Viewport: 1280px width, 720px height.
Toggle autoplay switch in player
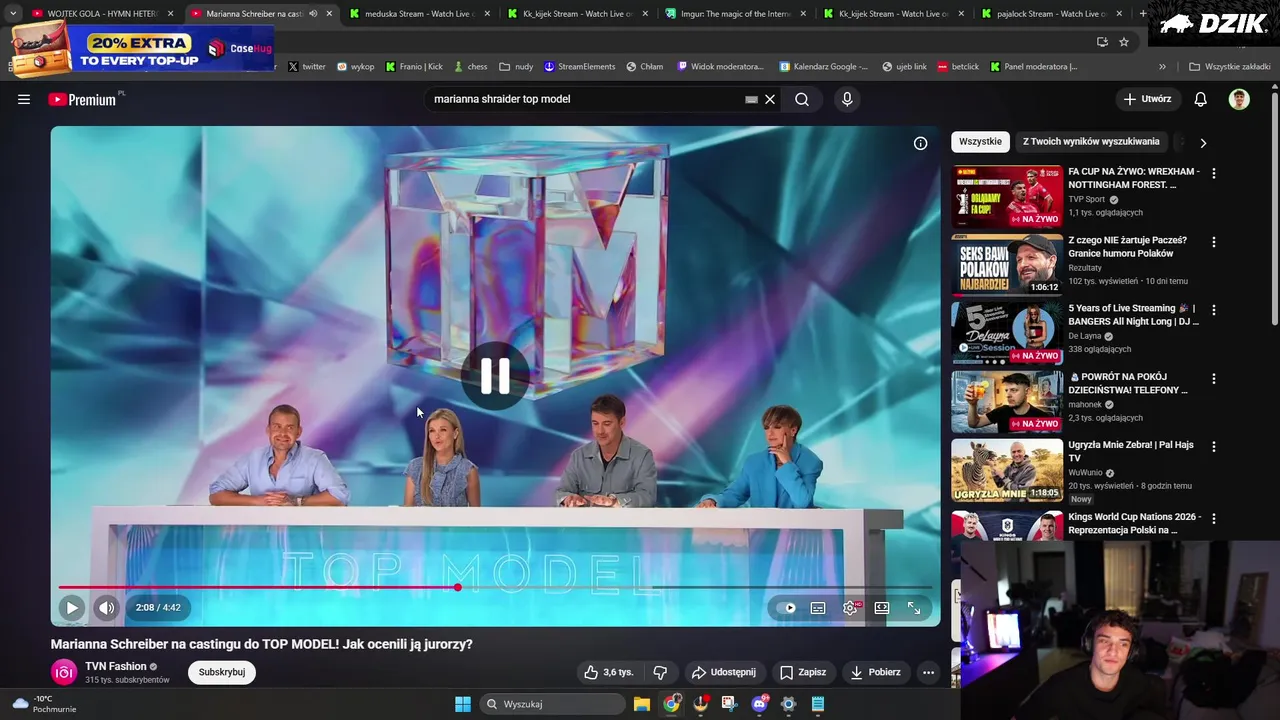pos(787,607)
